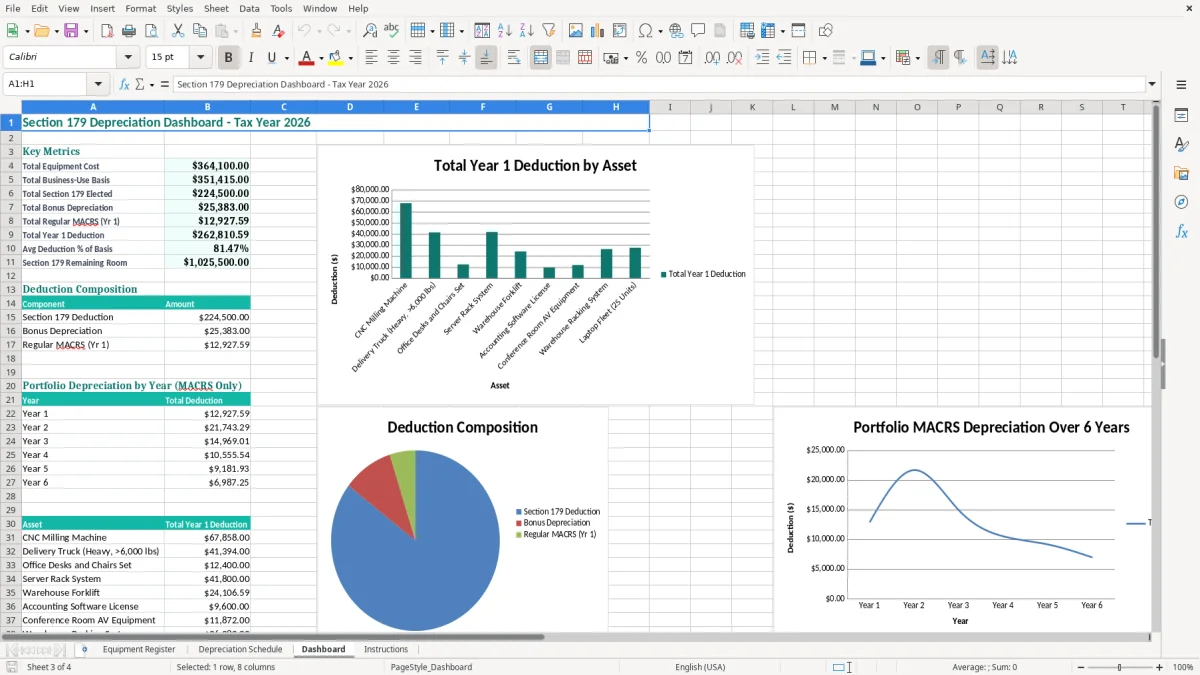Image resolution: width=1200 pixels, height=675 pixels.
Task: Click the Cut scissors icon
Action: [x=177, y=31]
